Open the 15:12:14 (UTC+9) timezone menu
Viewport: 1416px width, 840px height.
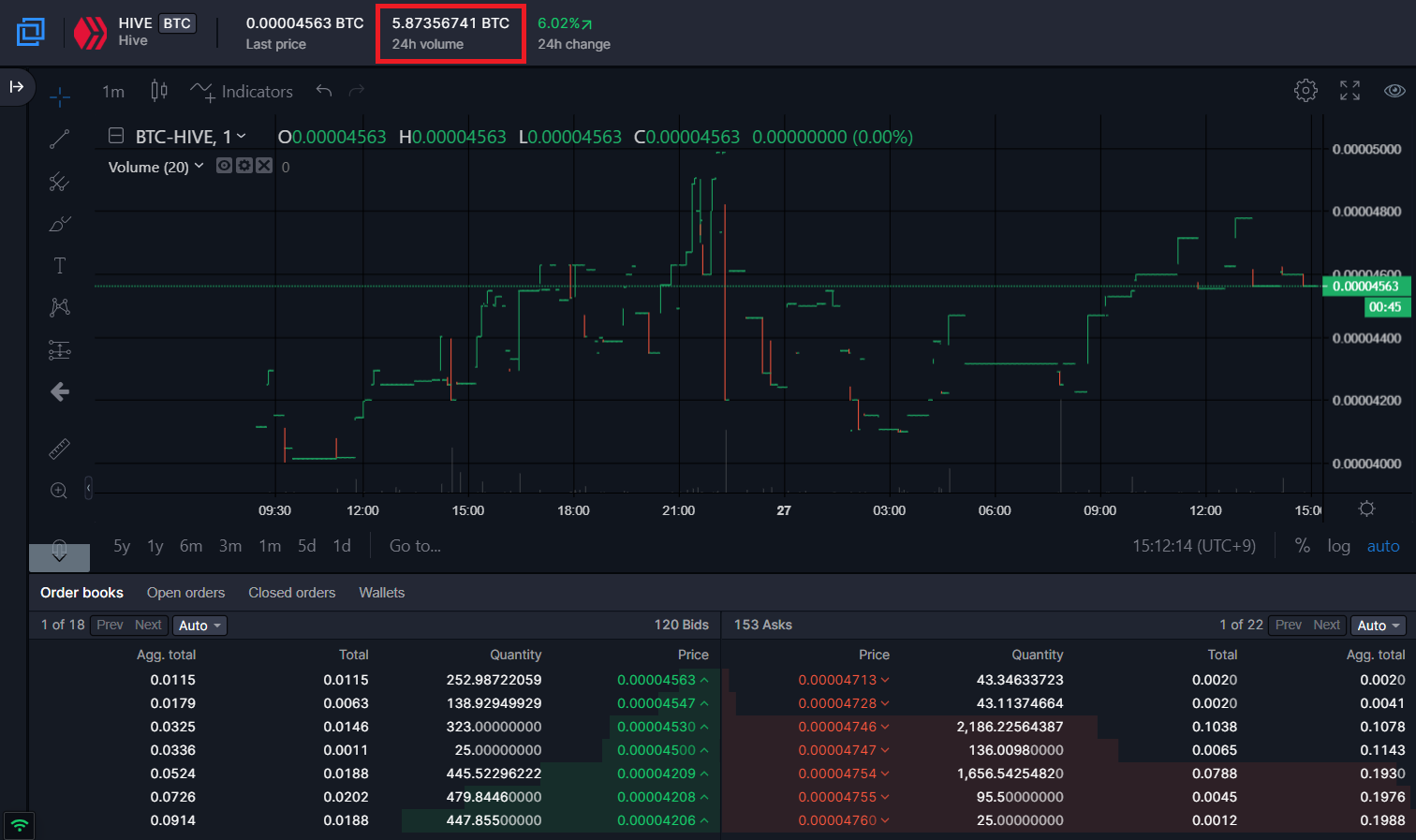(1194, 546)
